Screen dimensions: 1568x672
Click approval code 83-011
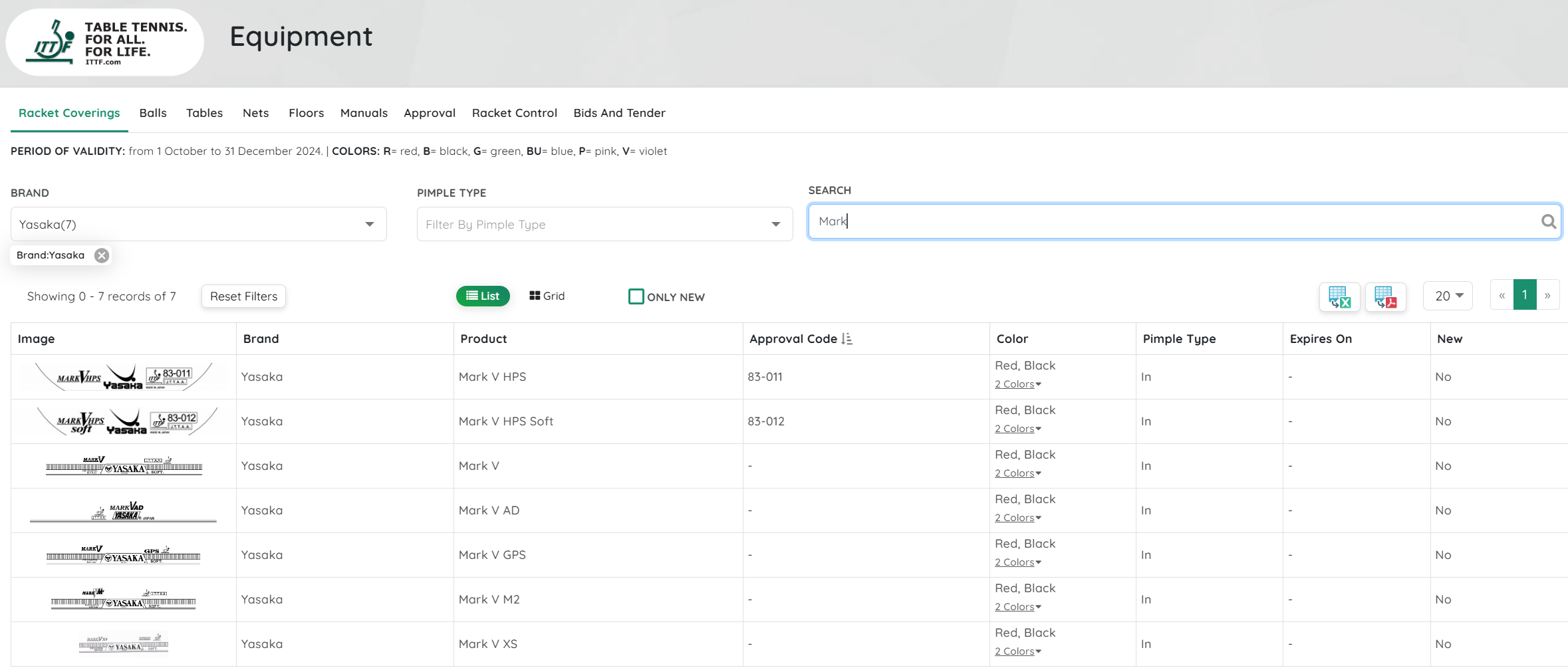pos(765,377)
